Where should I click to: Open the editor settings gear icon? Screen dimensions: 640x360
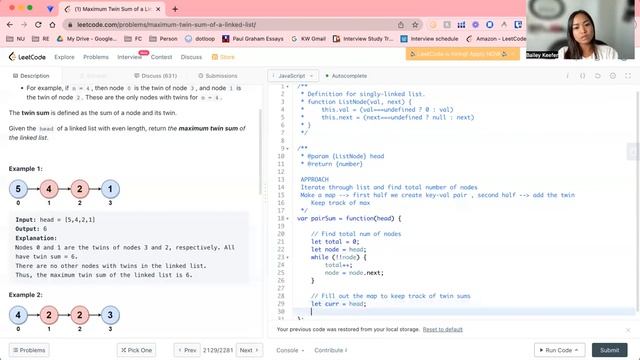613,76
